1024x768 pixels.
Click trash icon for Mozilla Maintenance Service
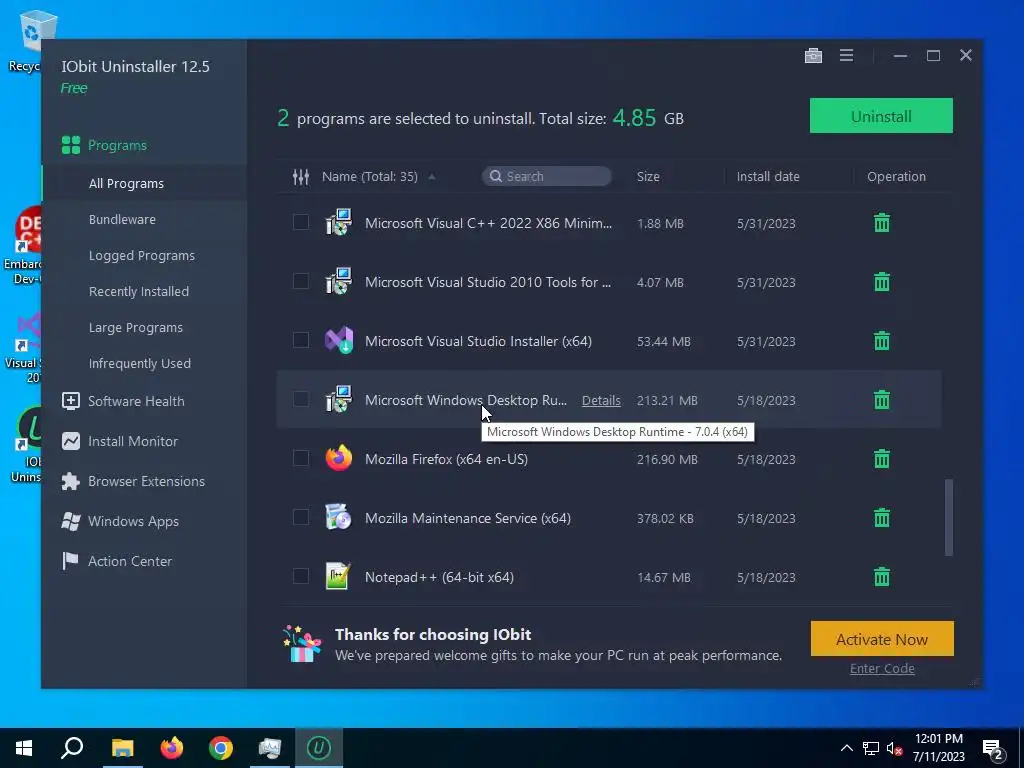click(882, 518)
